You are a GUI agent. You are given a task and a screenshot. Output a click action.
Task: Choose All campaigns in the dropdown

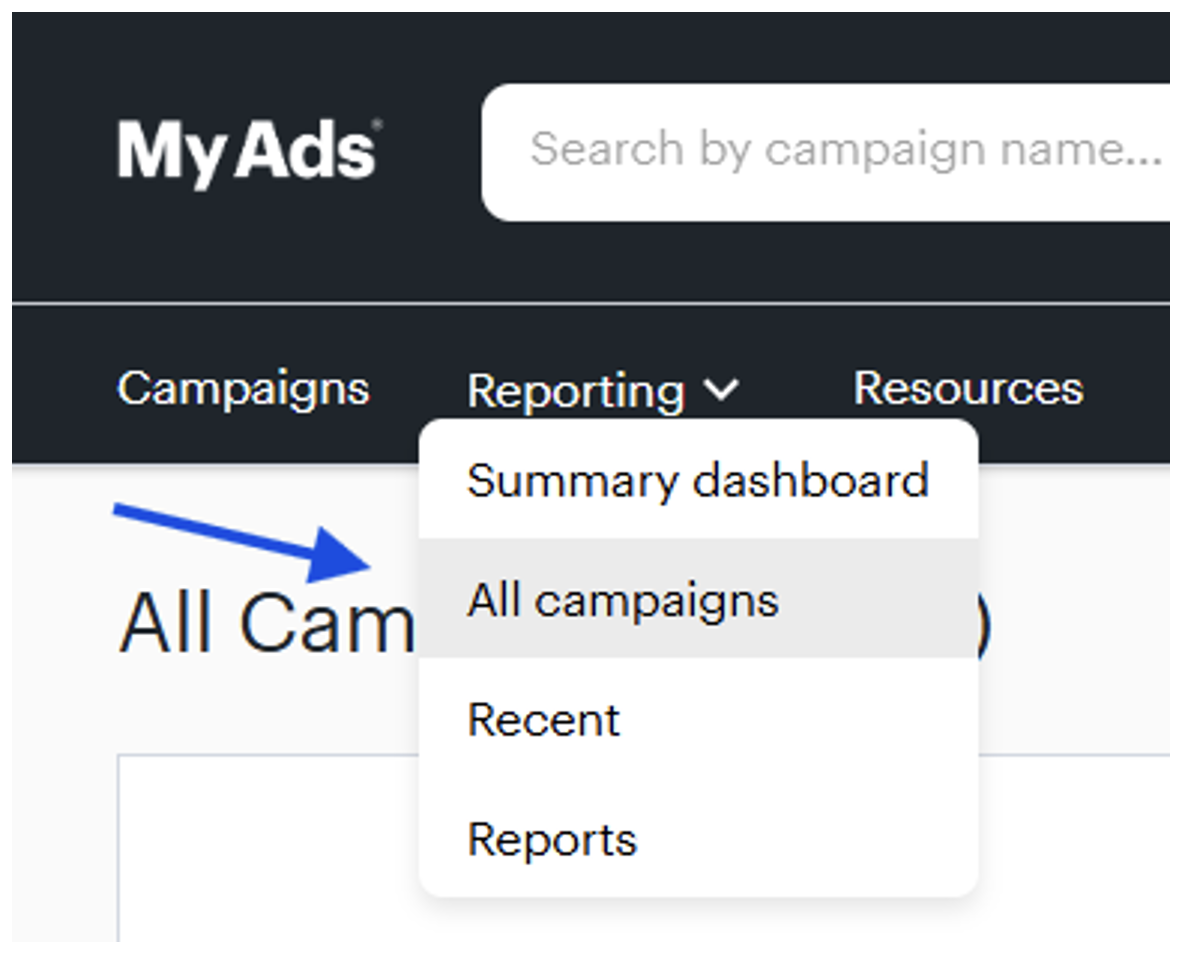622,600
